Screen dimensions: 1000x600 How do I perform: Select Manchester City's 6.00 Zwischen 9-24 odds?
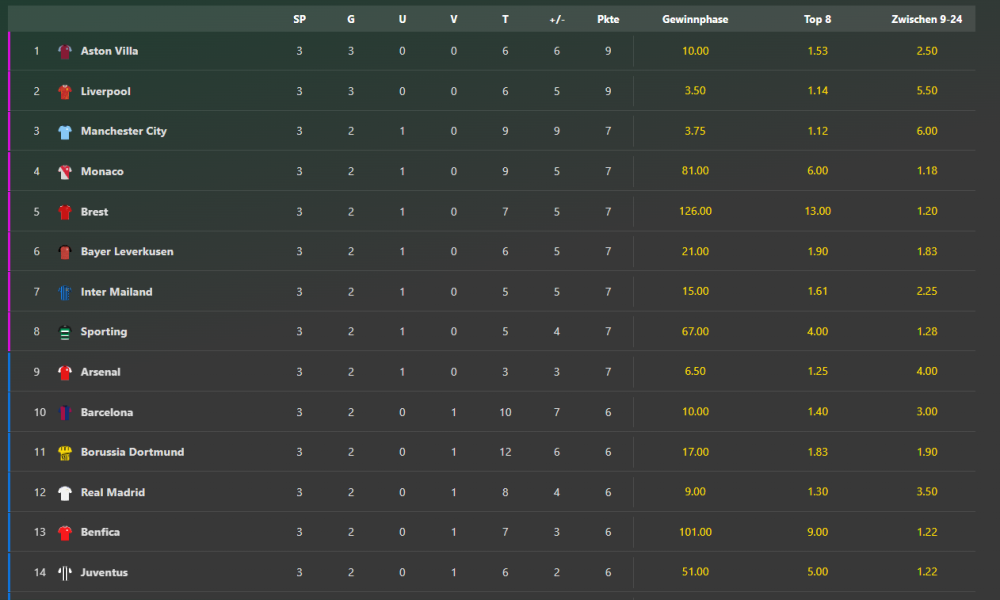click(926, 131)
